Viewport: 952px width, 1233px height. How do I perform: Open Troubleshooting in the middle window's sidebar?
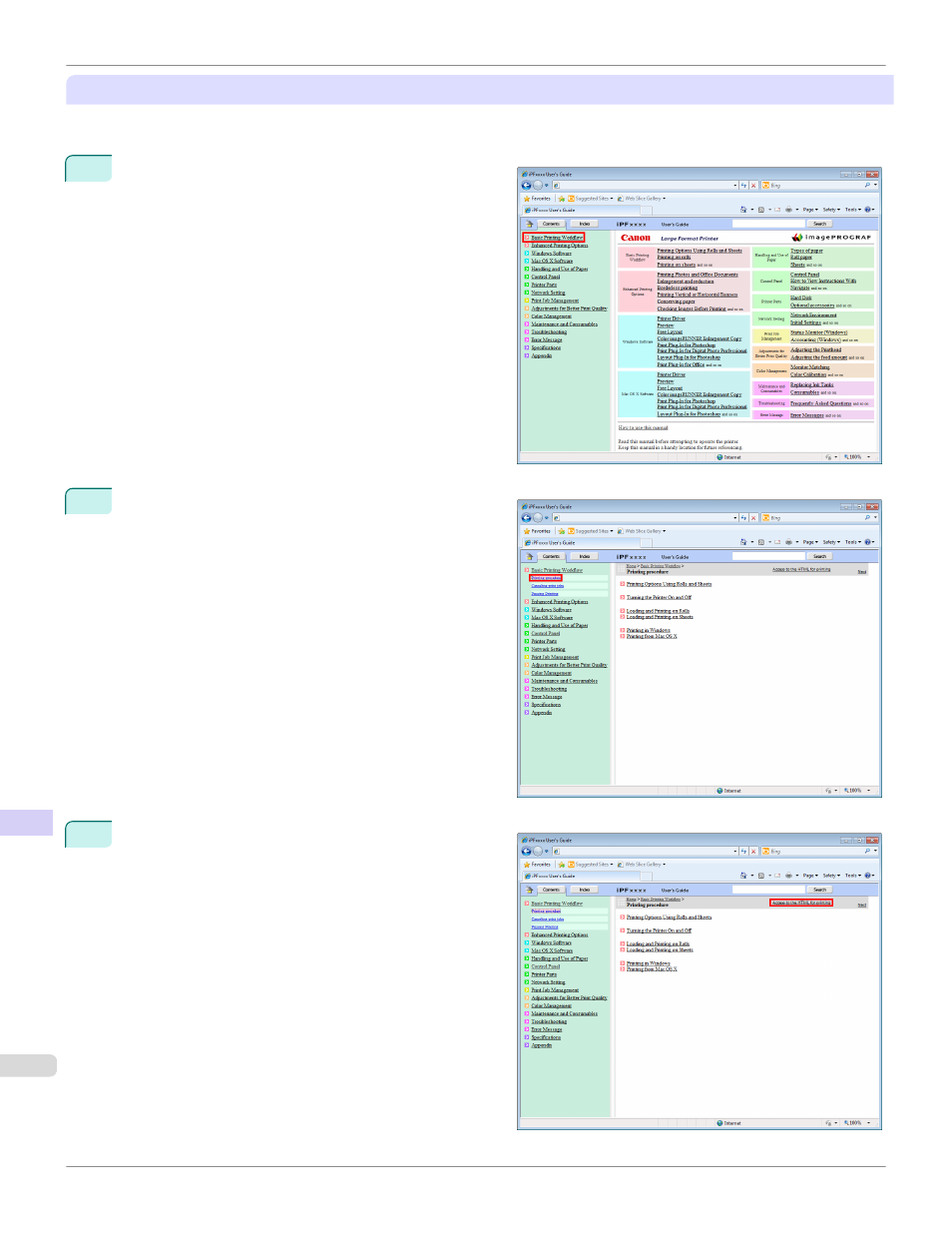tap(549, 689)
